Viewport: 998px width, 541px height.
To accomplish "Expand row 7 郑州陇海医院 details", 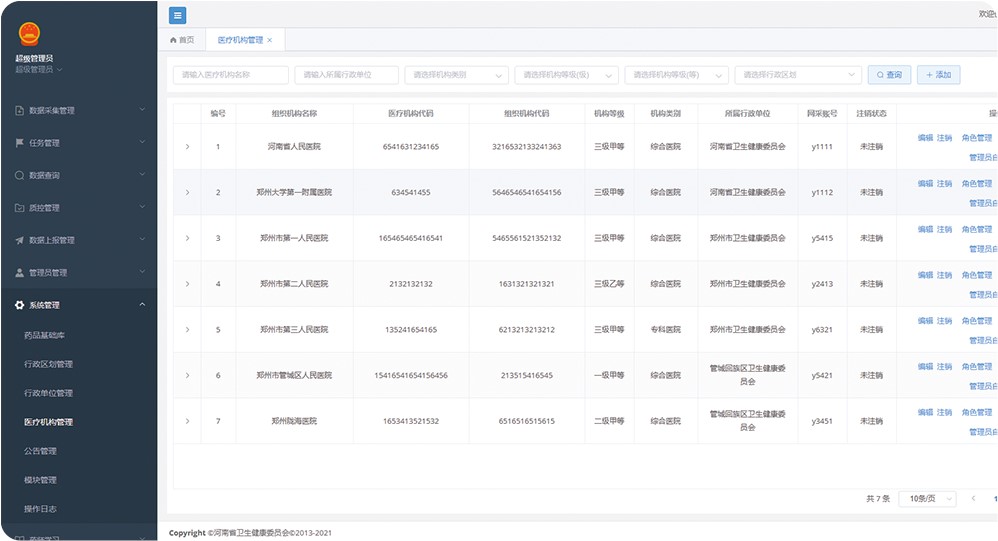I will coord(187,421).
